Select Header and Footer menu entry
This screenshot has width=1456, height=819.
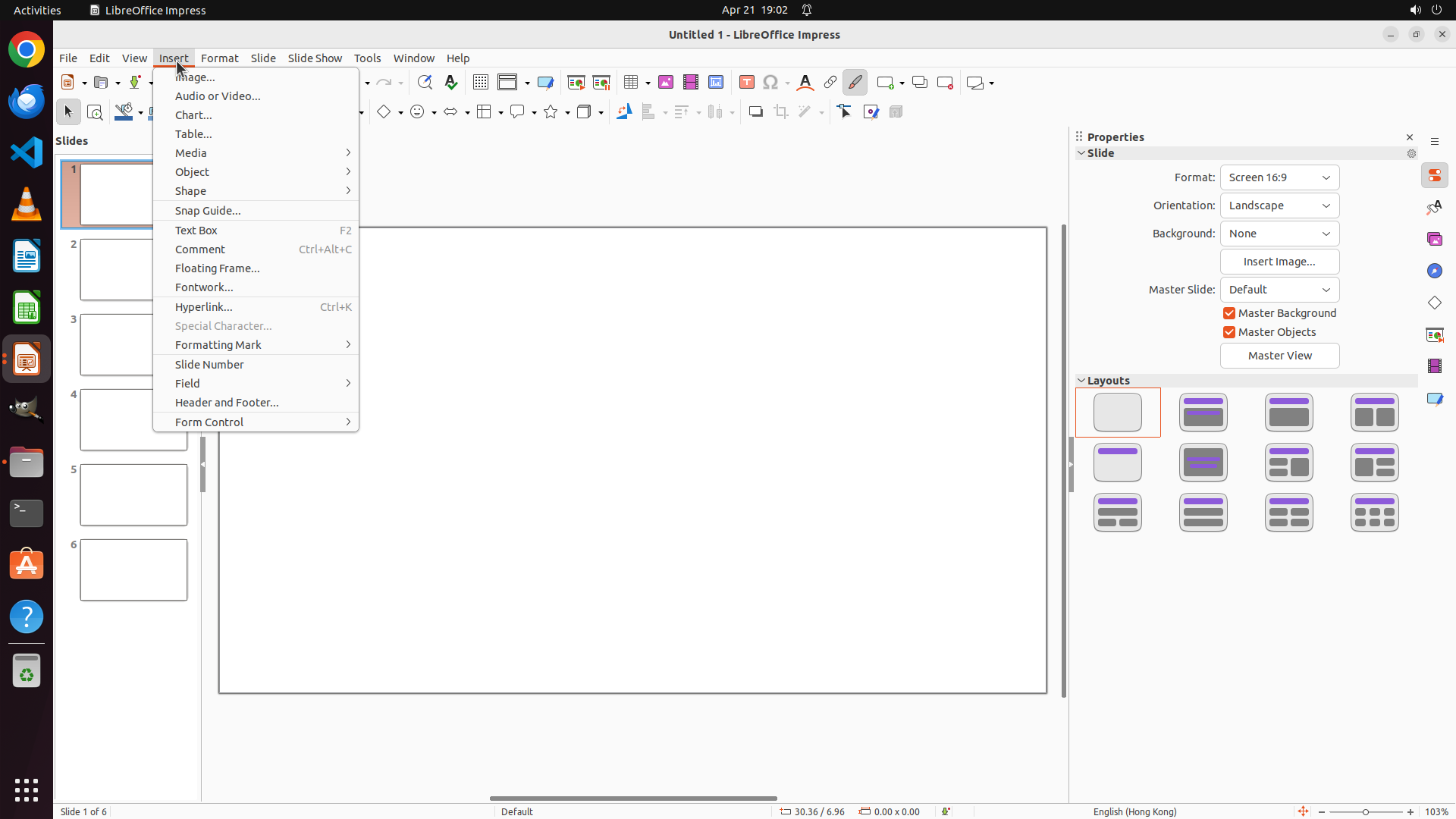click(x=227, y=403)
